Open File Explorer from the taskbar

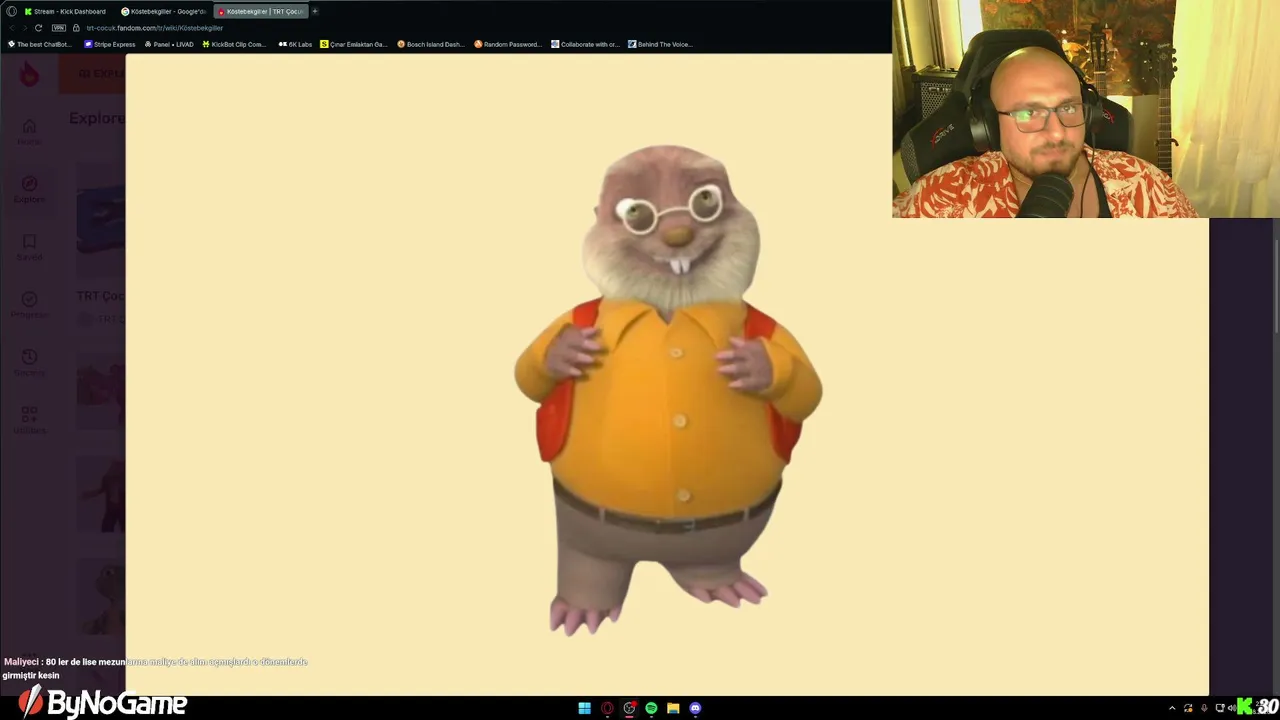[673, 708]
